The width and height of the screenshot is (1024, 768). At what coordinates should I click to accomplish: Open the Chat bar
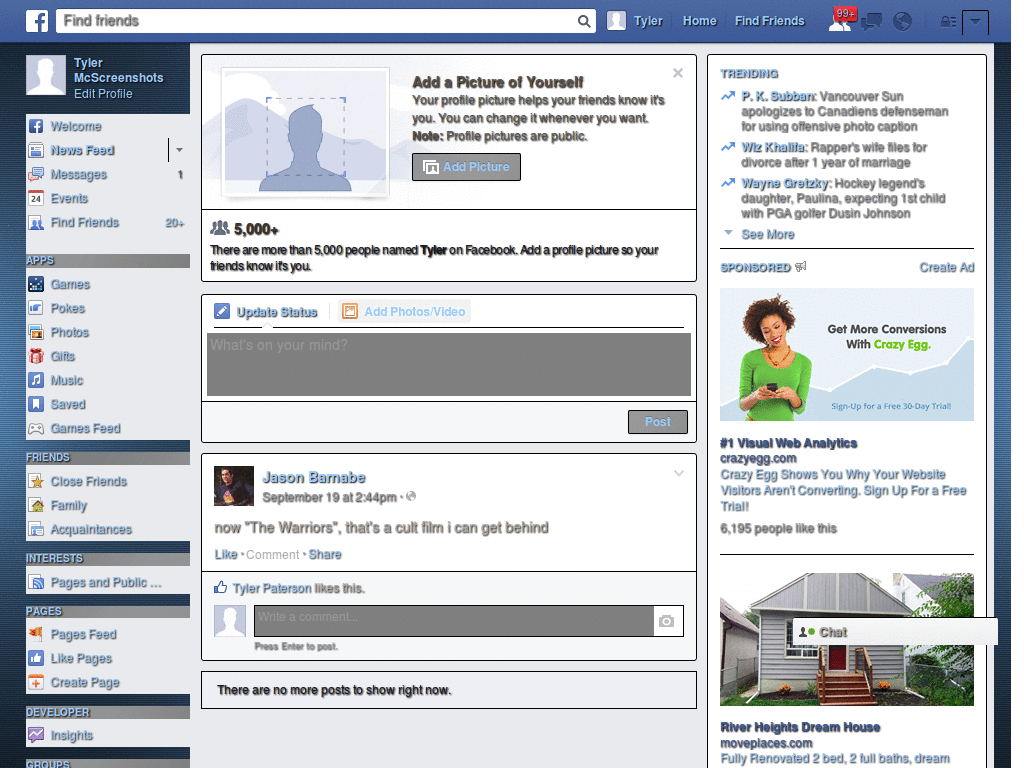895,632
